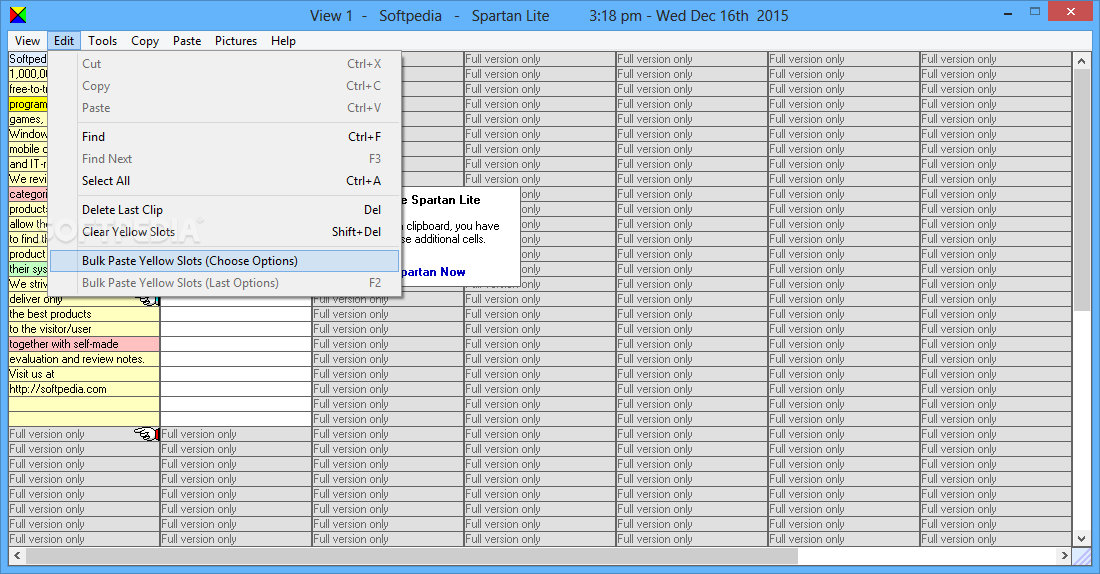
Task: Choose Bulk Paste Yellow Slots (Last Options)
Action: tap(224, 283)
